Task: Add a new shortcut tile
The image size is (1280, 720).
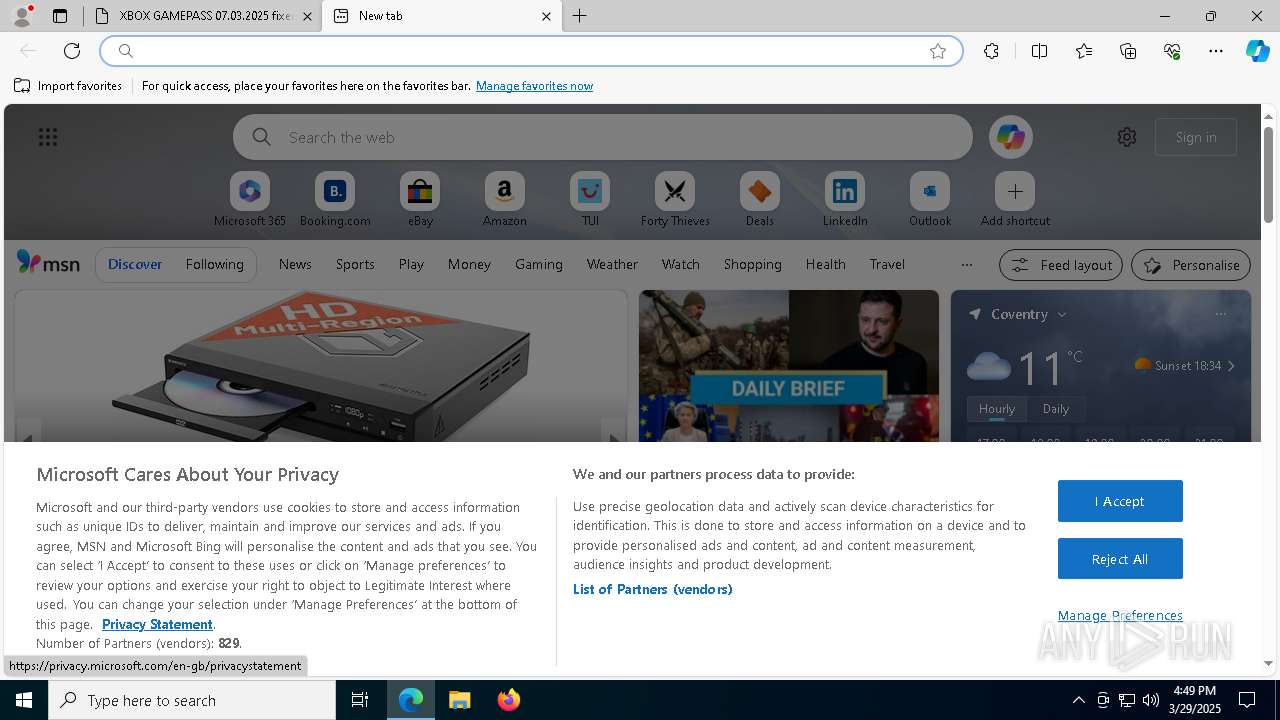Action: click(x=1015, y=200)
